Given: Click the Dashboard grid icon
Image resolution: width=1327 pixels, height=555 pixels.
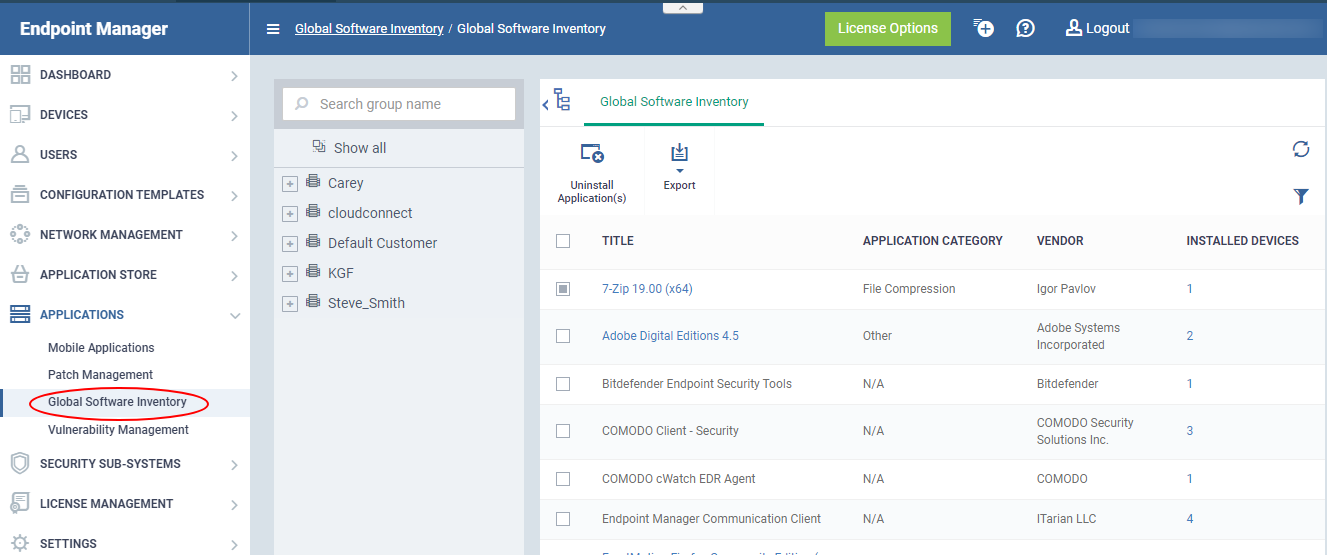Looking at the screenshot, I should pos(20,75).
